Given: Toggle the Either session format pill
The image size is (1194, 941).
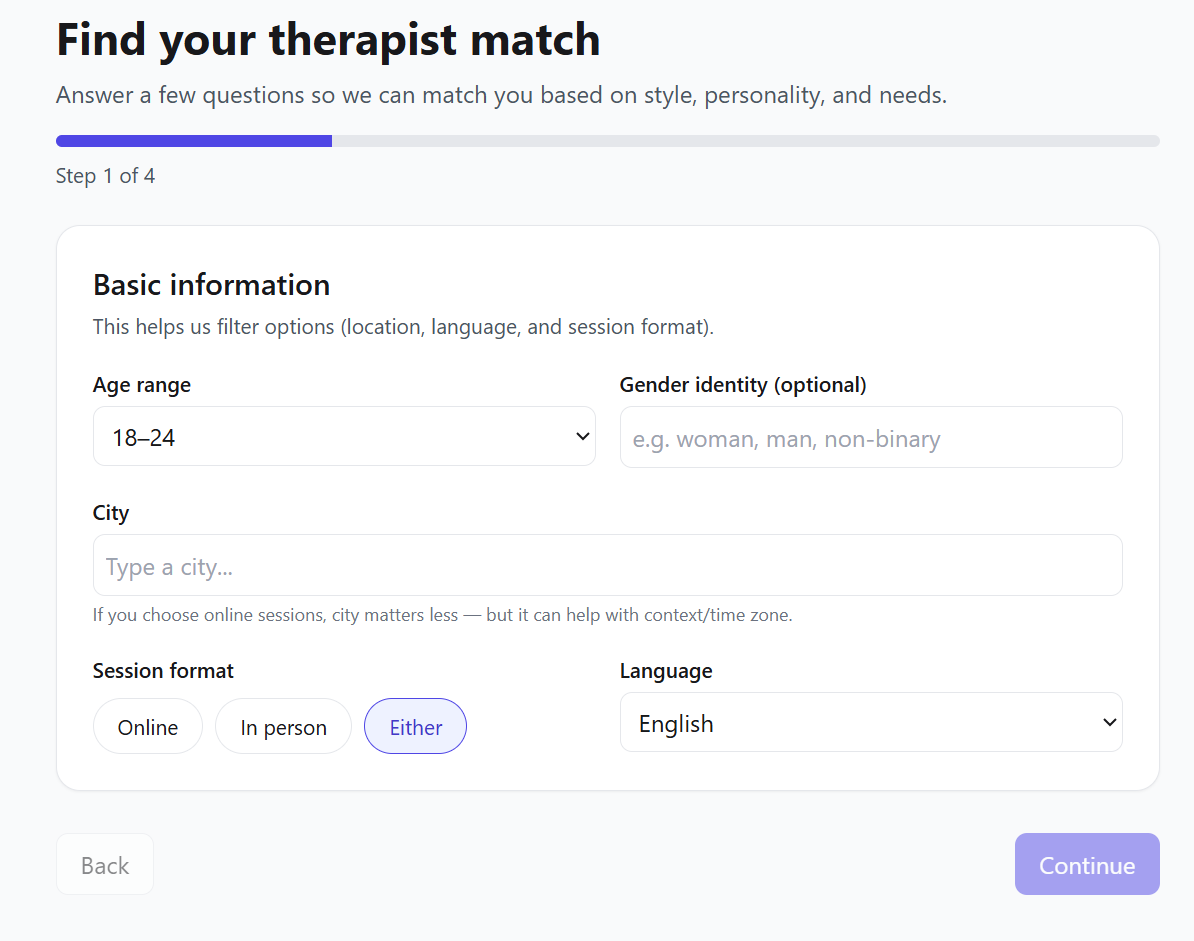Looking at the screenshot, I should (x=415, y=727).
